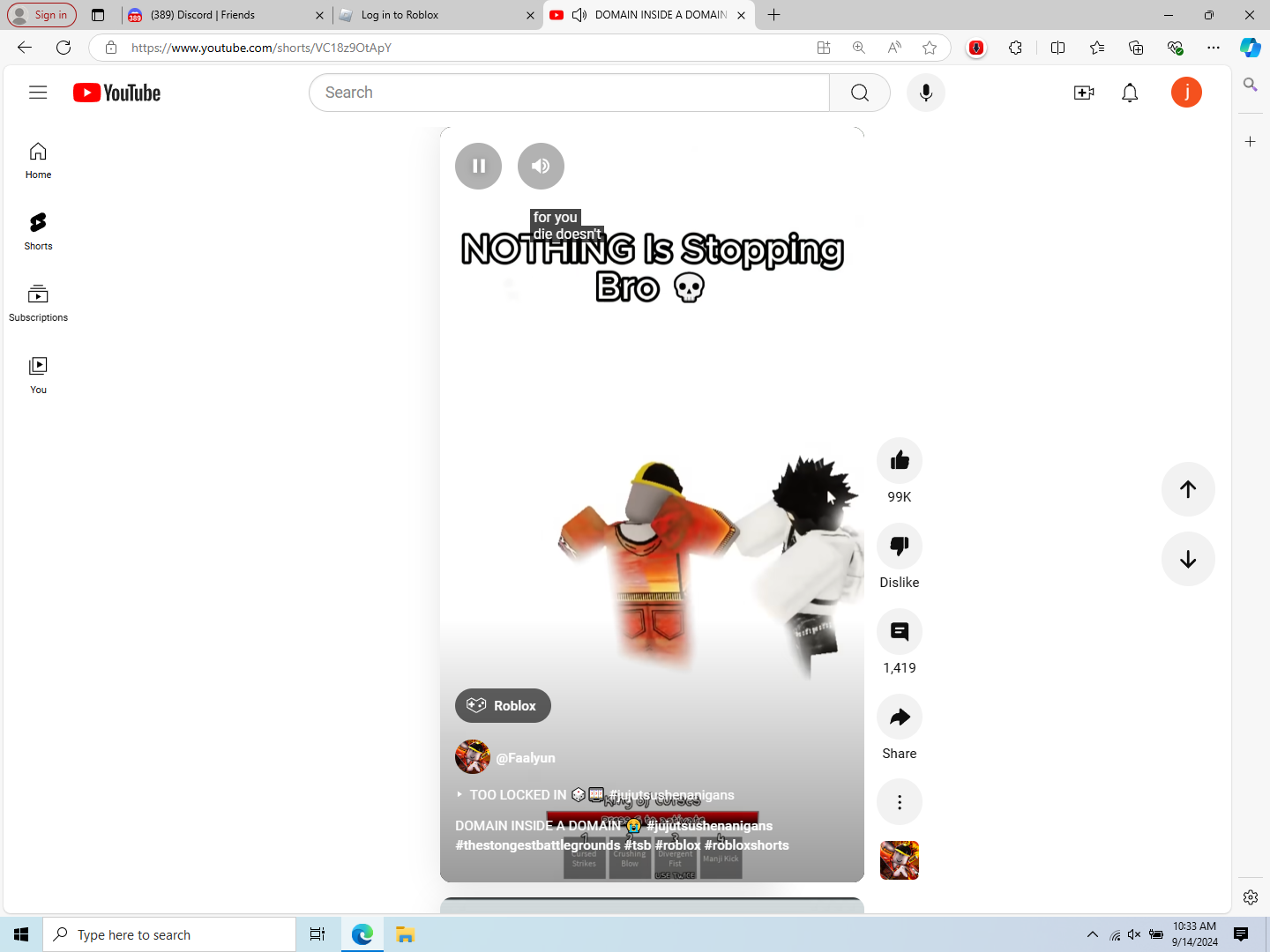Add this page to favorites star

pos(930,48)
